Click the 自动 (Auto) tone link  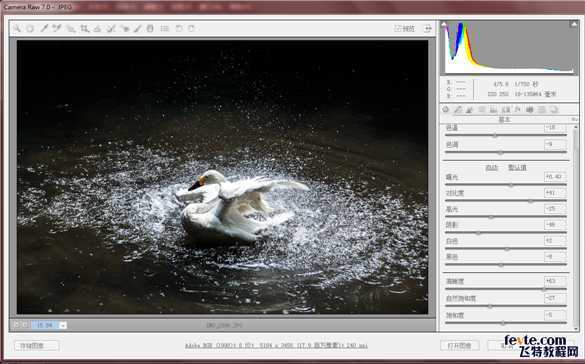coord(491,168)
